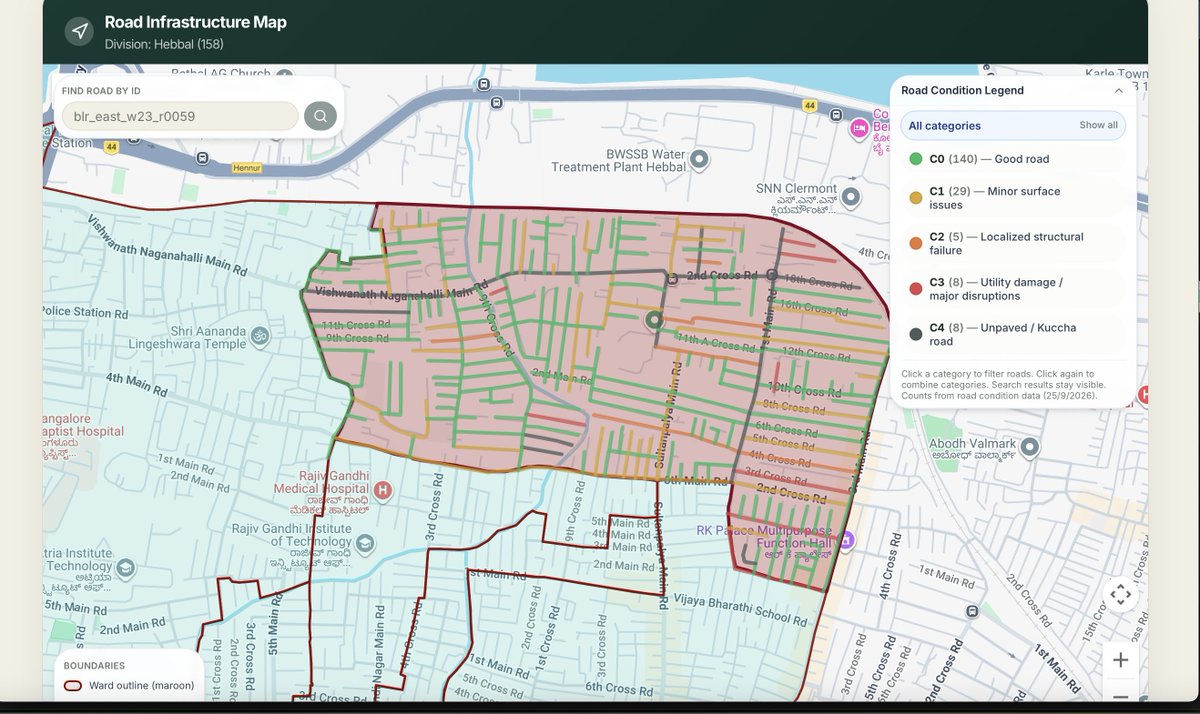Click the pink hotel marker icon
Screen dimensions: 1200x714
click(858, 129)
